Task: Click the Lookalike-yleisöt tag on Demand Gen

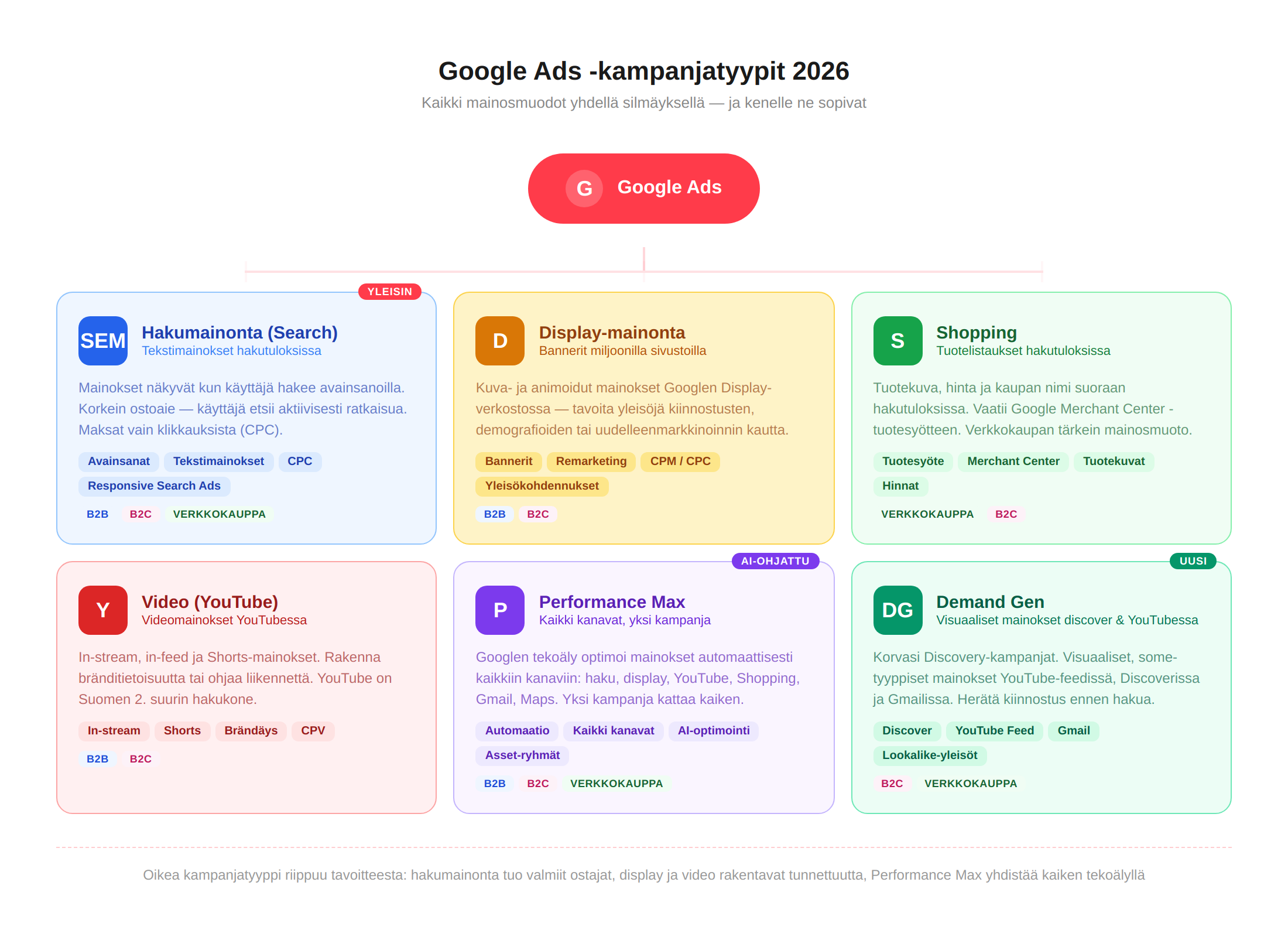Action: coord(930,755)
